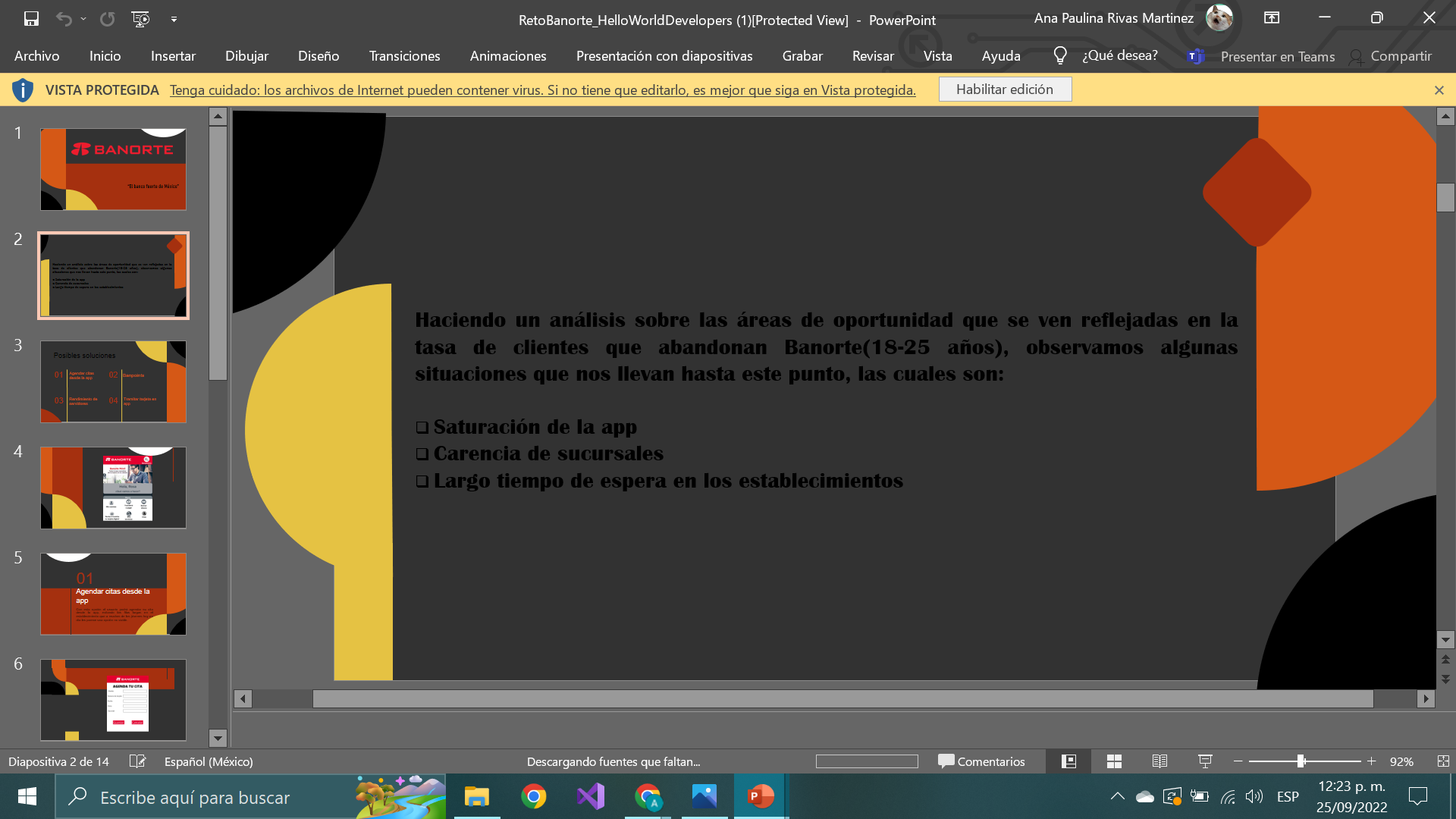The height and width of the screenshot is (819, 1456).
Task: Open the Diseño ribbon tab
Action: coord(318,56)
